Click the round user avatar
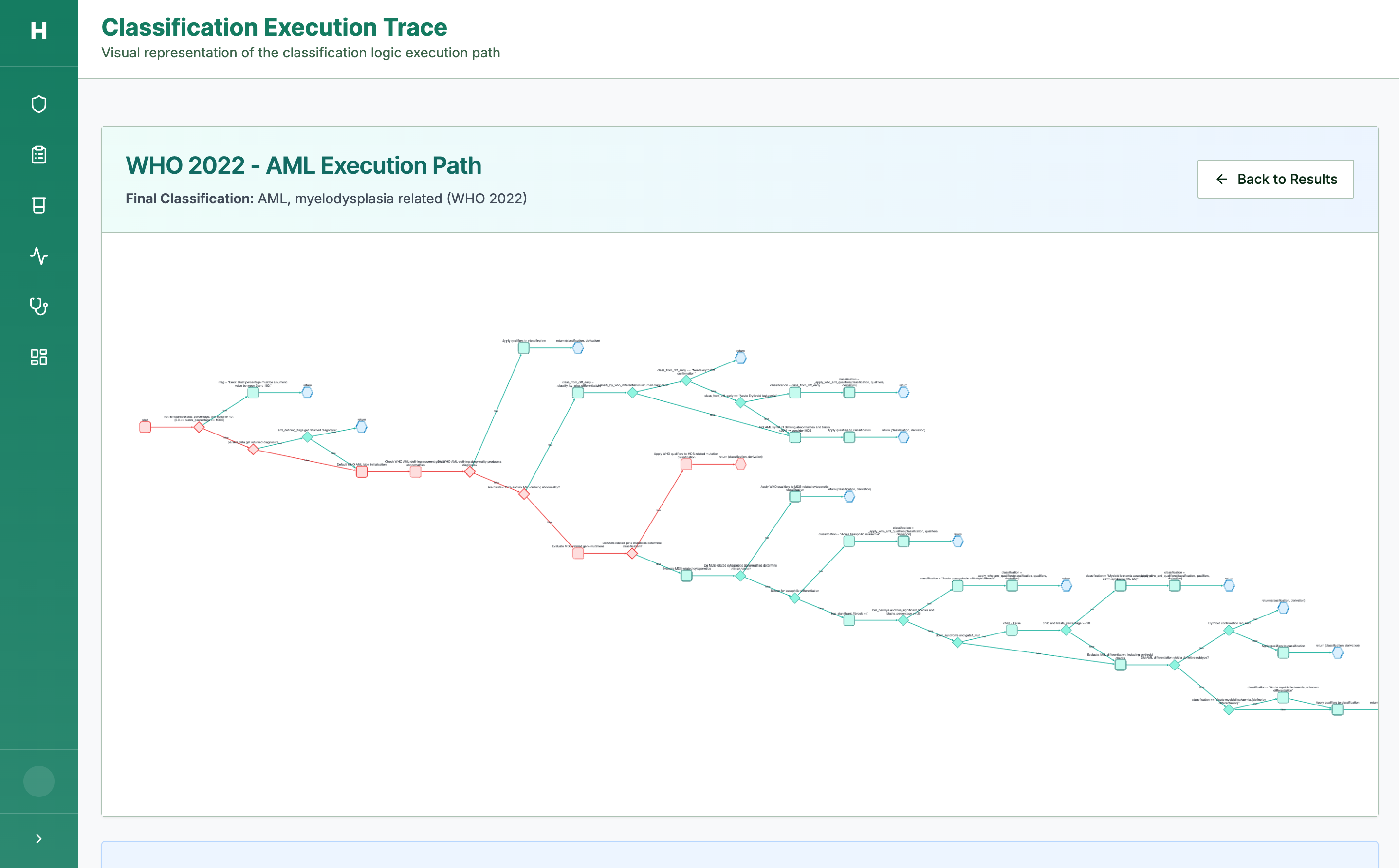Screen dimensions: 1399x868 click(38, 781)
